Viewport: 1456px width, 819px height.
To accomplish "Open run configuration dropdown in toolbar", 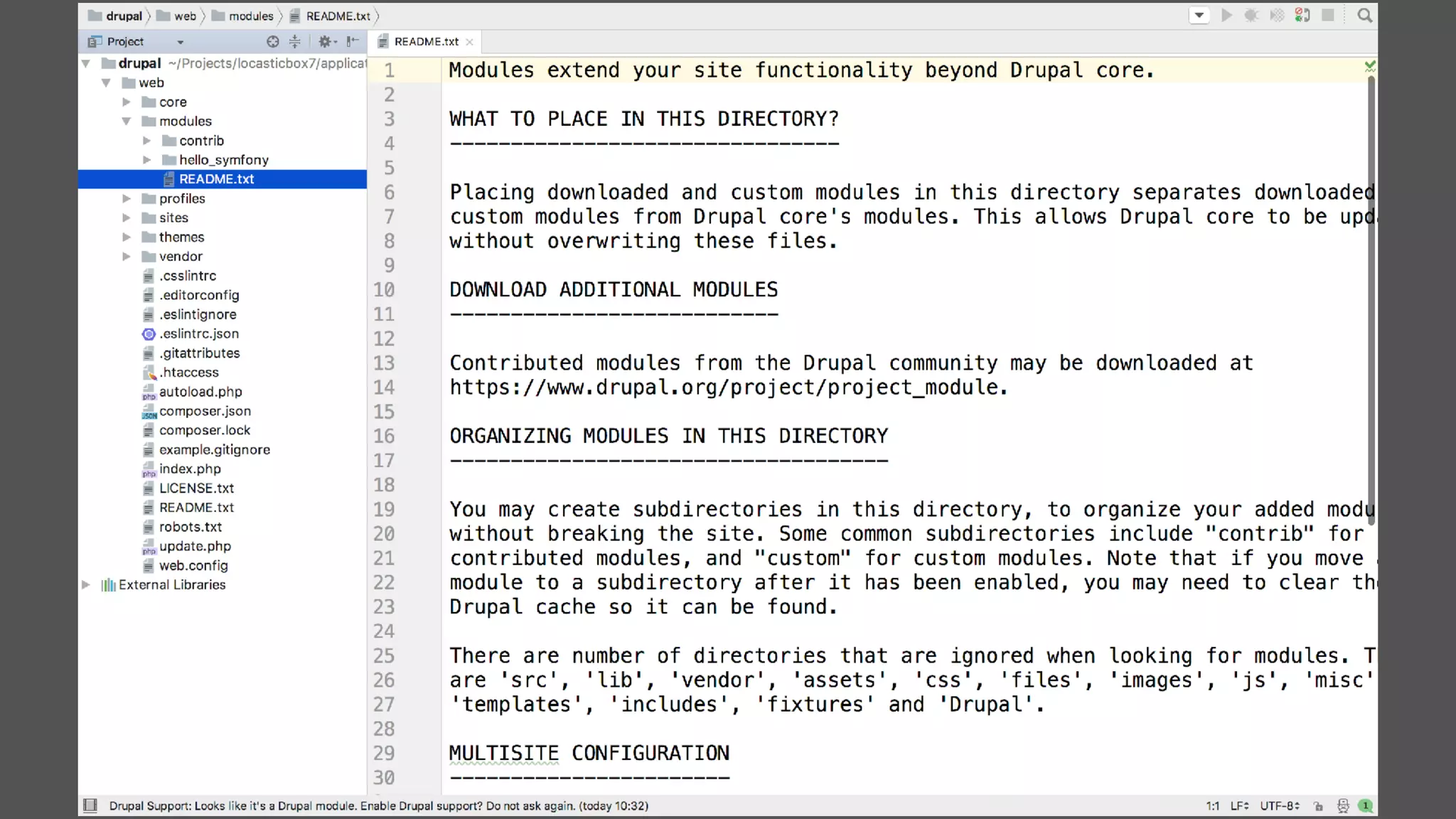I will coord(1199,16).
